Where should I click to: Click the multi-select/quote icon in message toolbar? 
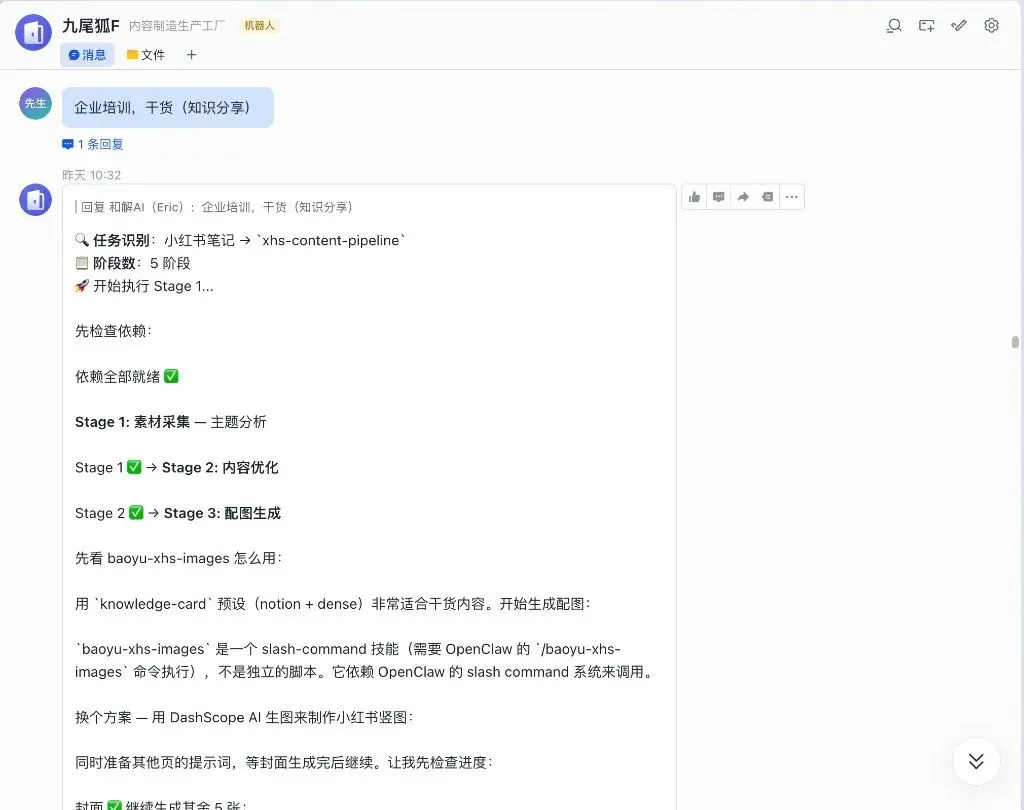click(x=767, y=197)
